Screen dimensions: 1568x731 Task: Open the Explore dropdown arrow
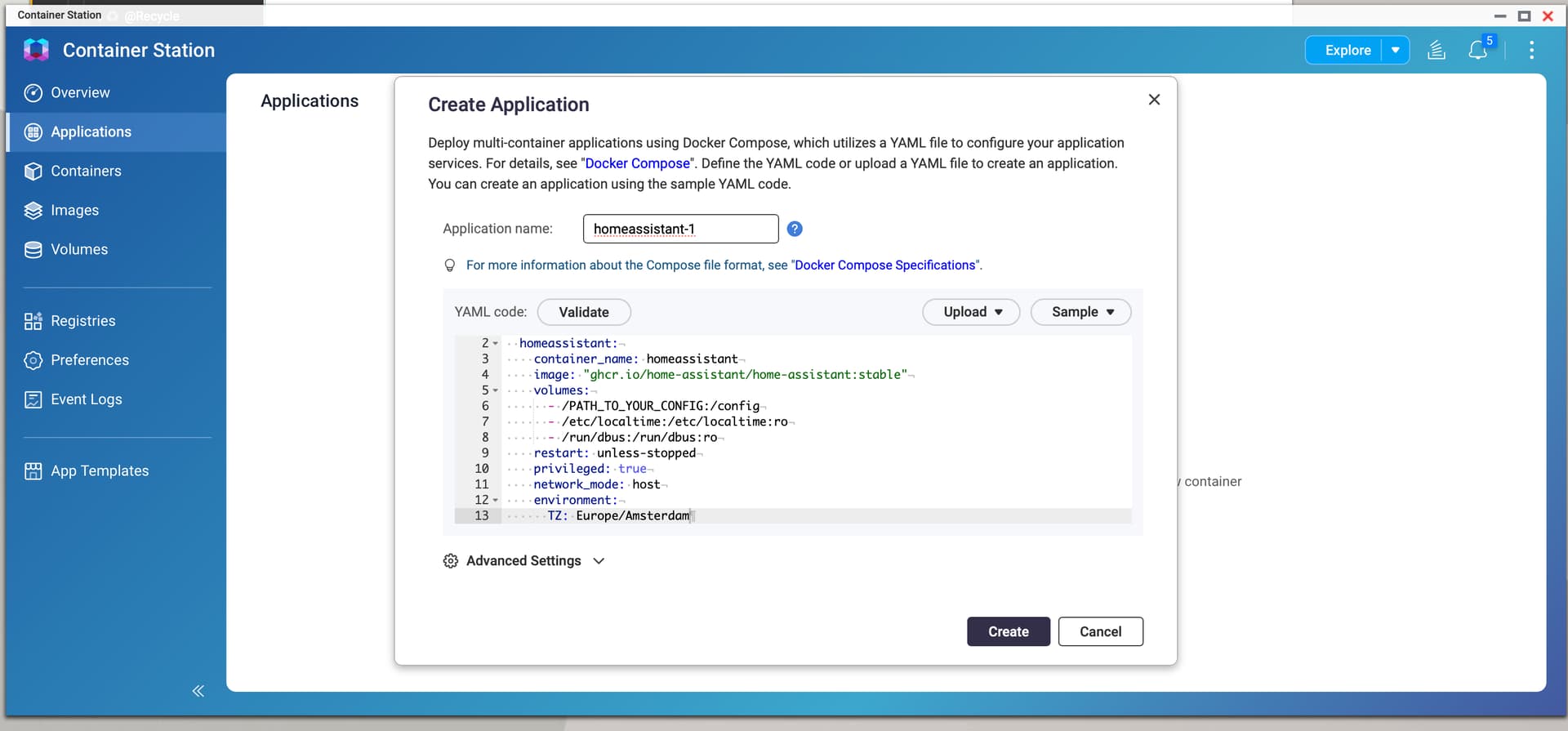1396,51
